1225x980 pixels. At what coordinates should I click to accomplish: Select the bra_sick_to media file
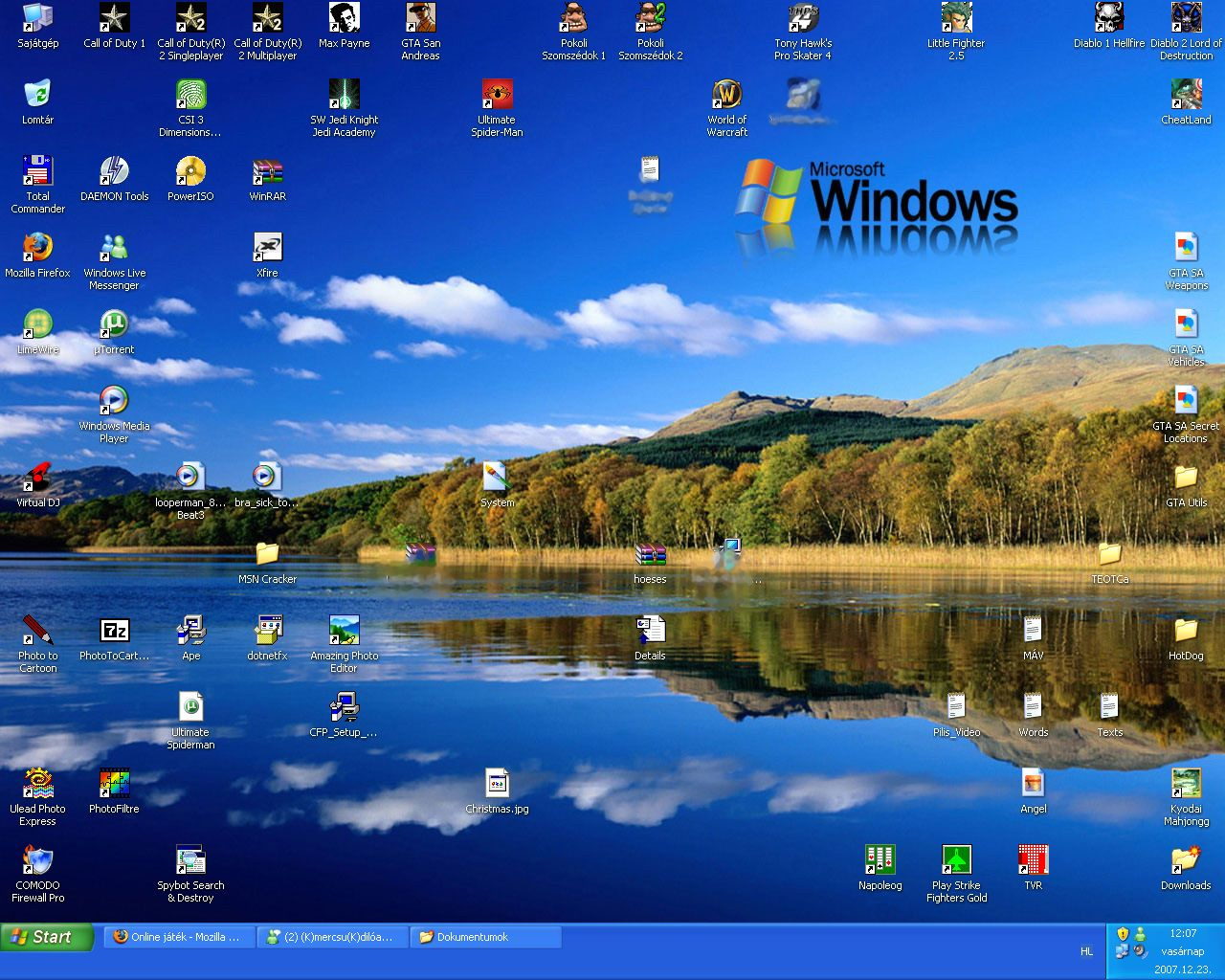click(267, 486)
